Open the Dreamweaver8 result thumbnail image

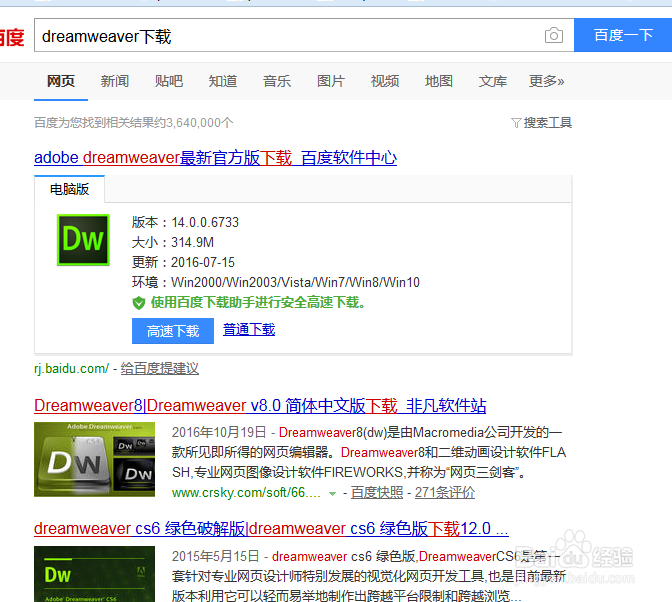point(94,459)
